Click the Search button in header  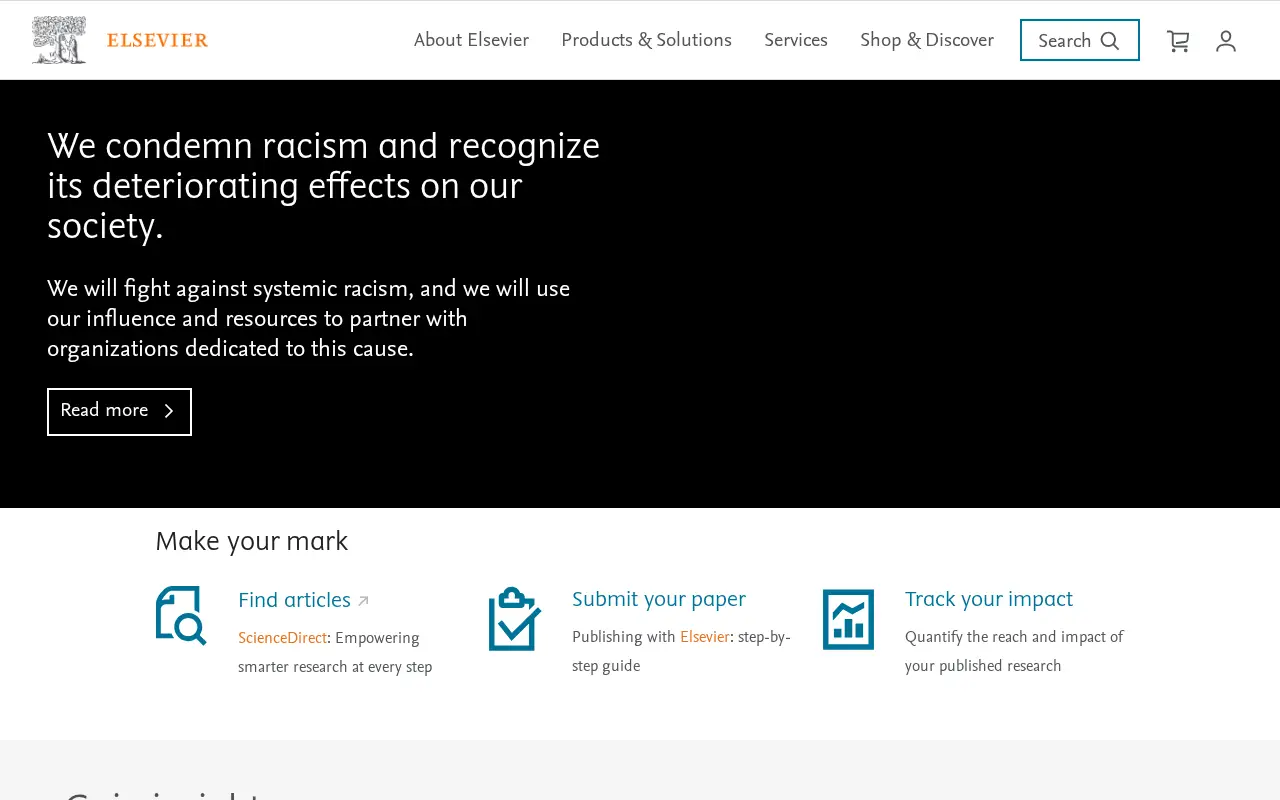click(1080, 40)
